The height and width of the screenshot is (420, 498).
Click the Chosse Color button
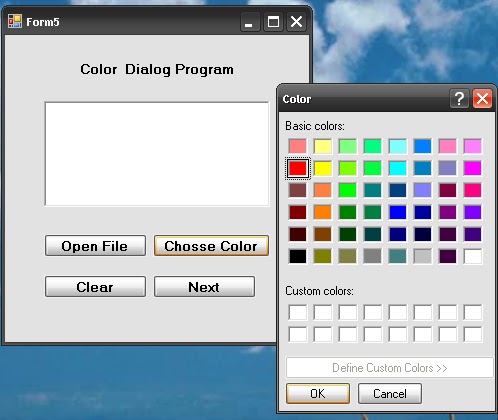[211, 246]
